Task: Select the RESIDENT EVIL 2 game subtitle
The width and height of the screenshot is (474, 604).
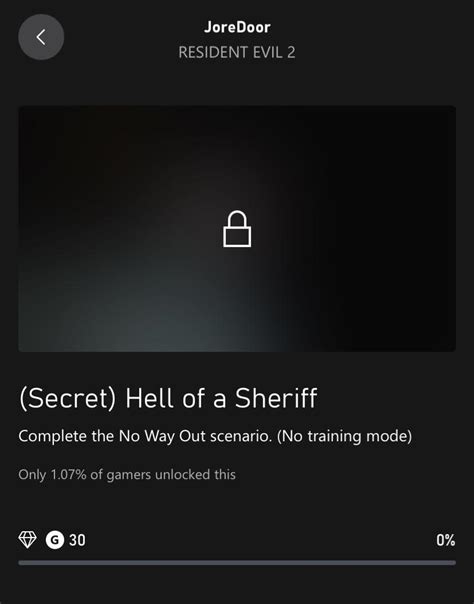Action: coord(237,52)
